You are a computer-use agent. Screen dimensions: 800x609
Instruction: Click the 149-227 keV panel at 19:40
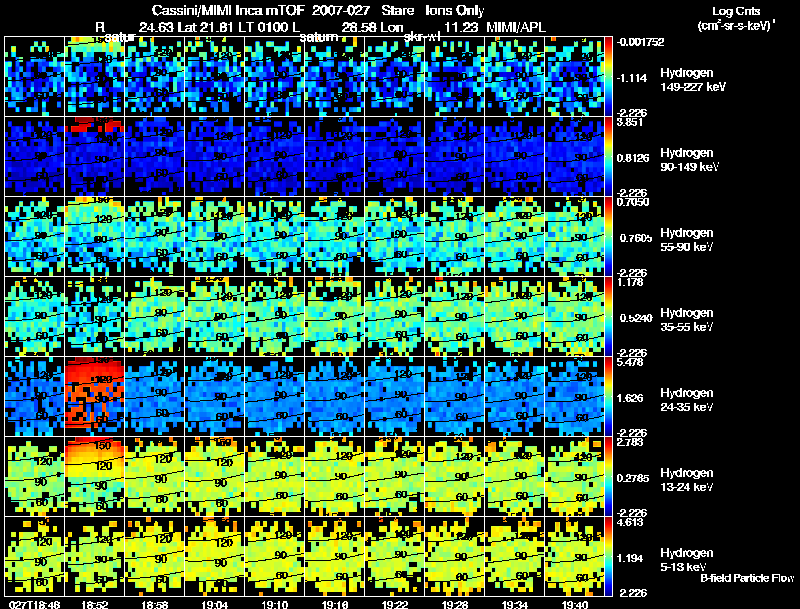click(x=574, y=77)
